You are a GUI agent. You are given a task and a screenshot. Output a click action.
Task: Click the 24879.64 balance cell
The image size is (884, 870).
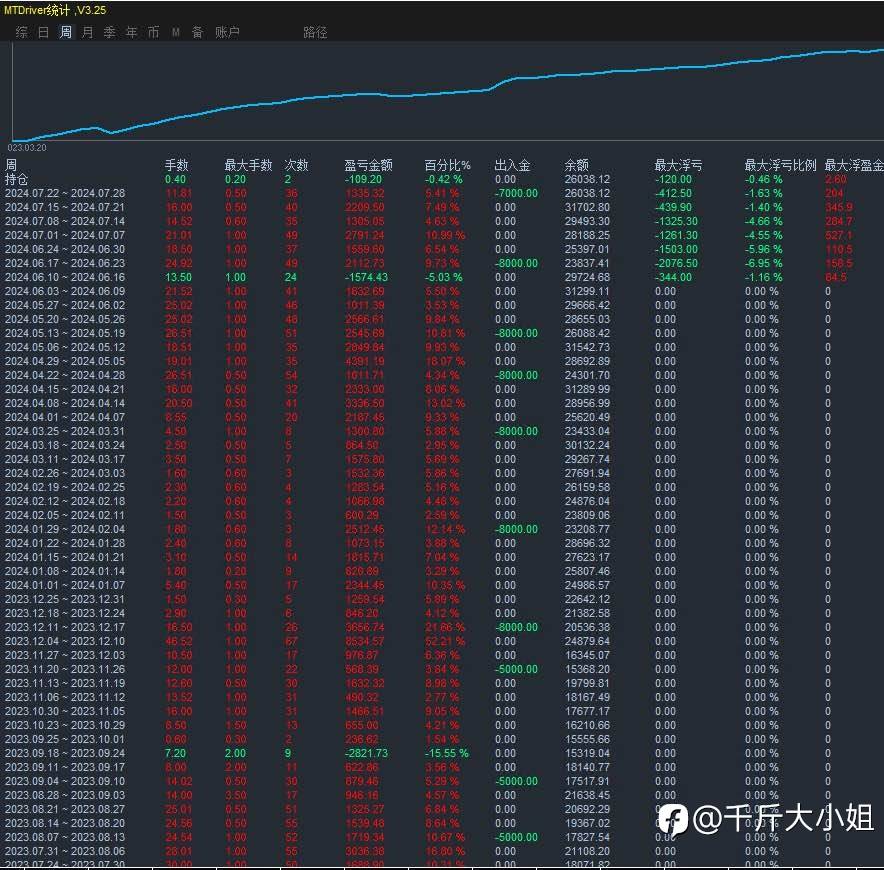587,642
